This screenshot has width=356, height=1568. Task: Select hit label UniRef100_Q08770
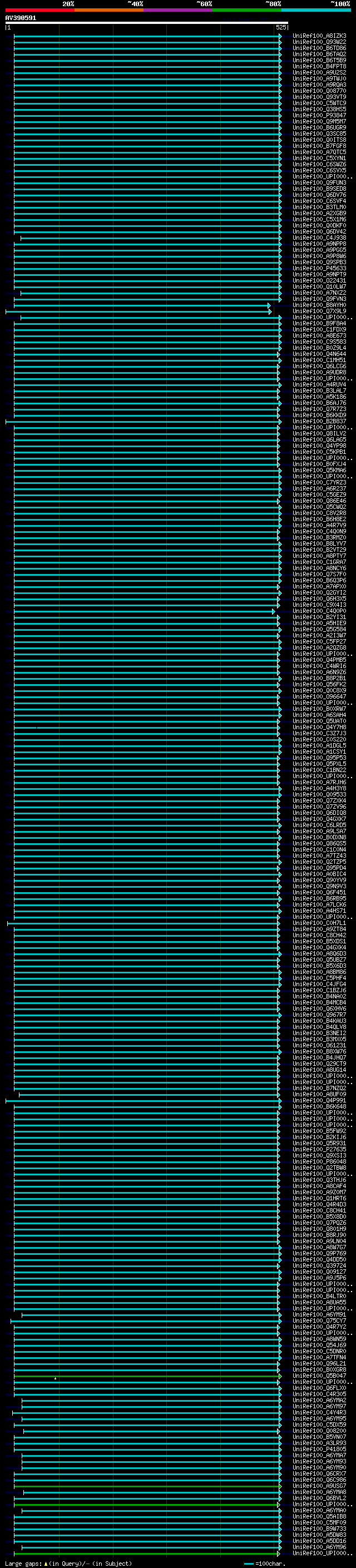click(319, 91)
